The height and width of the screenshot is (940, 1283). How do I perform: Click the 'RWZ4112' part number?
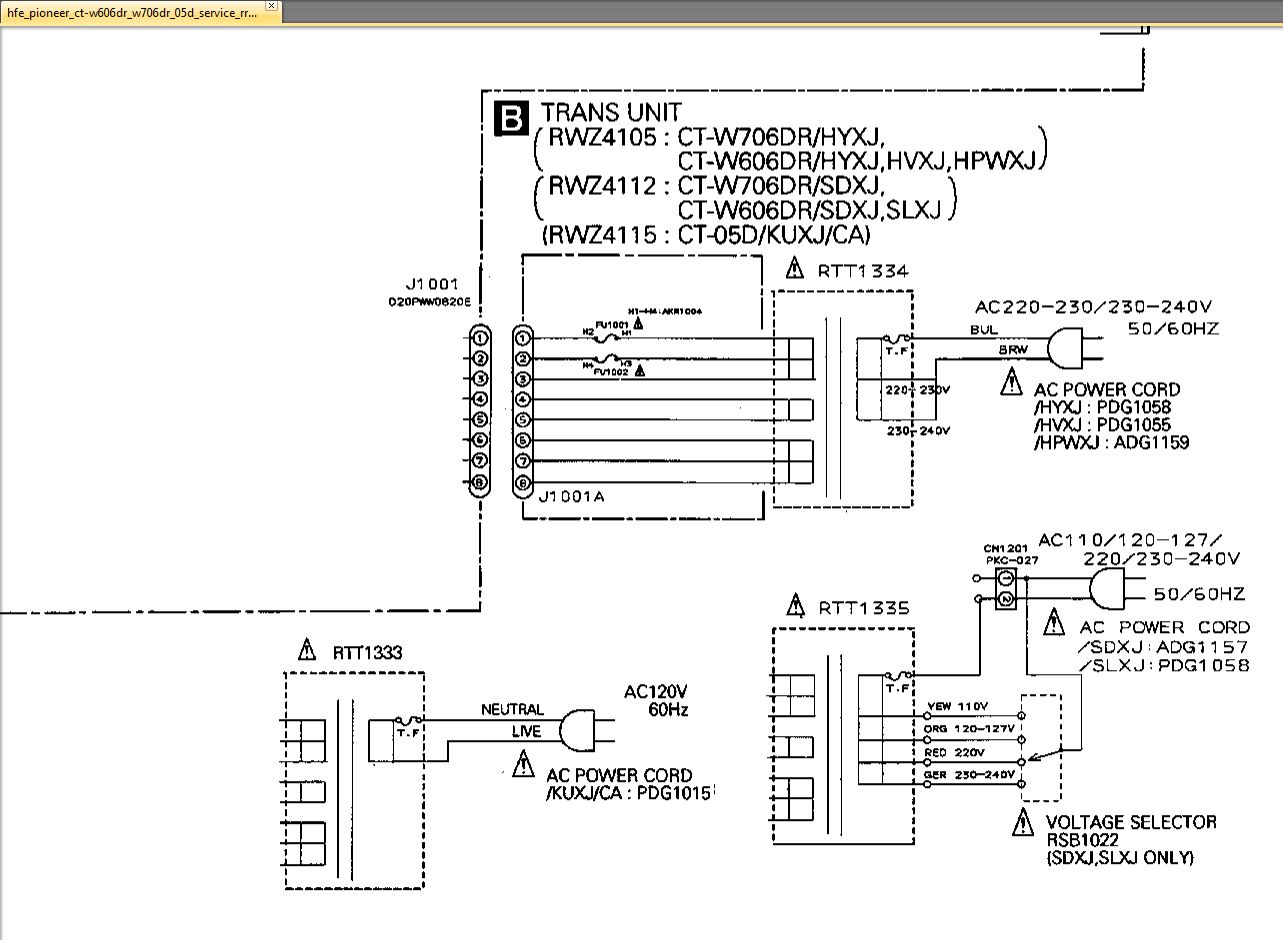(x=603, y=186)
